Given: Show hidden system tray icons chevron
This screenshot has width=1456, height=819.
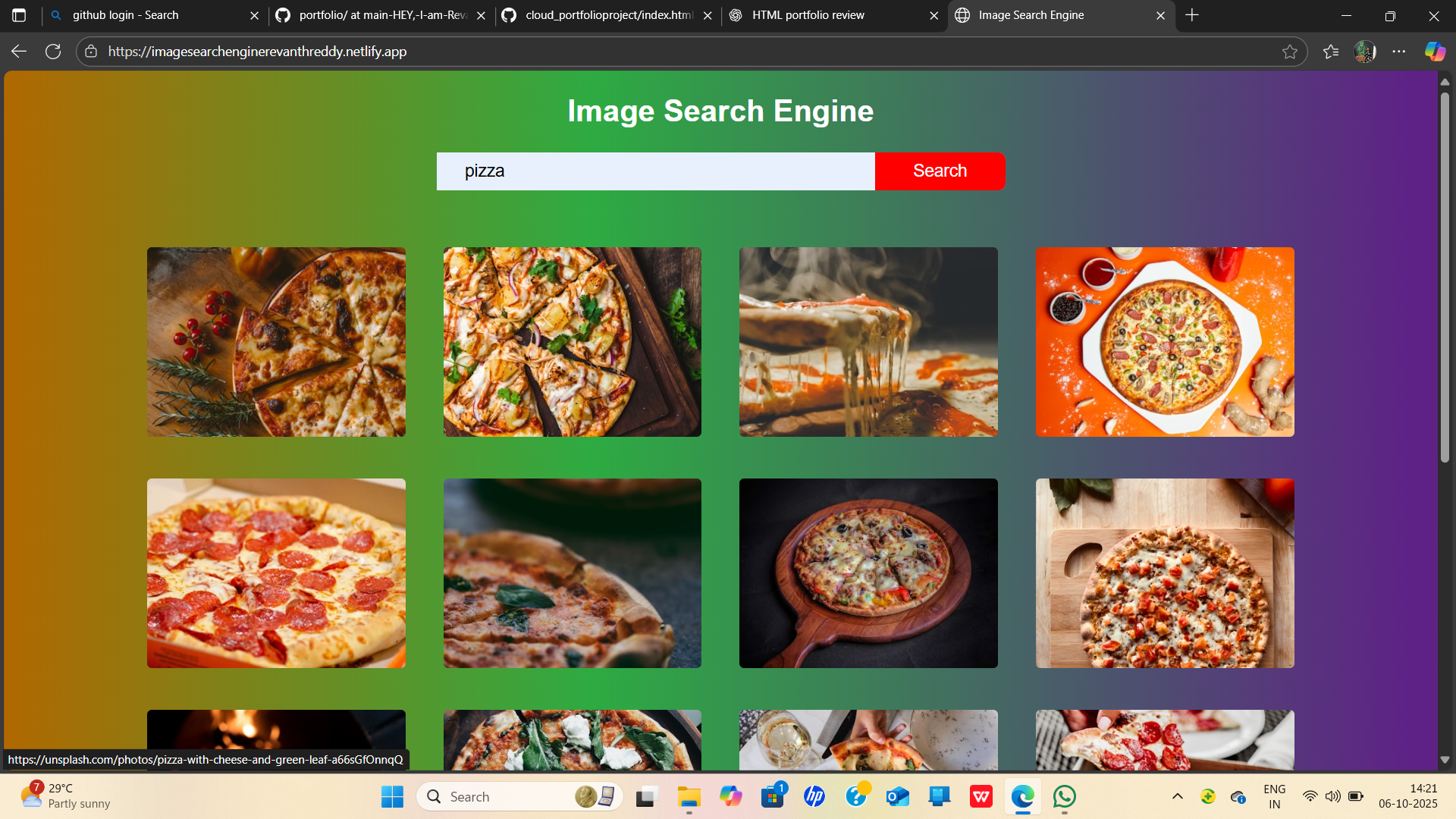Looking at the screenshot, I should [x=1178, y=796].
